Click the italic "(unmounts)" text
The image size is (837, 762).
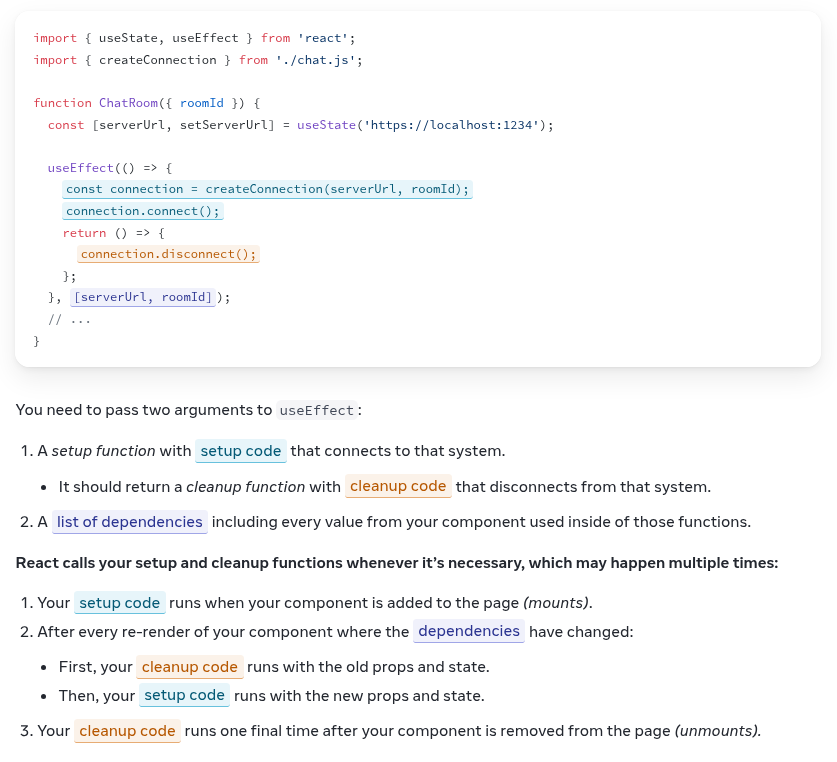pos(717,731)
